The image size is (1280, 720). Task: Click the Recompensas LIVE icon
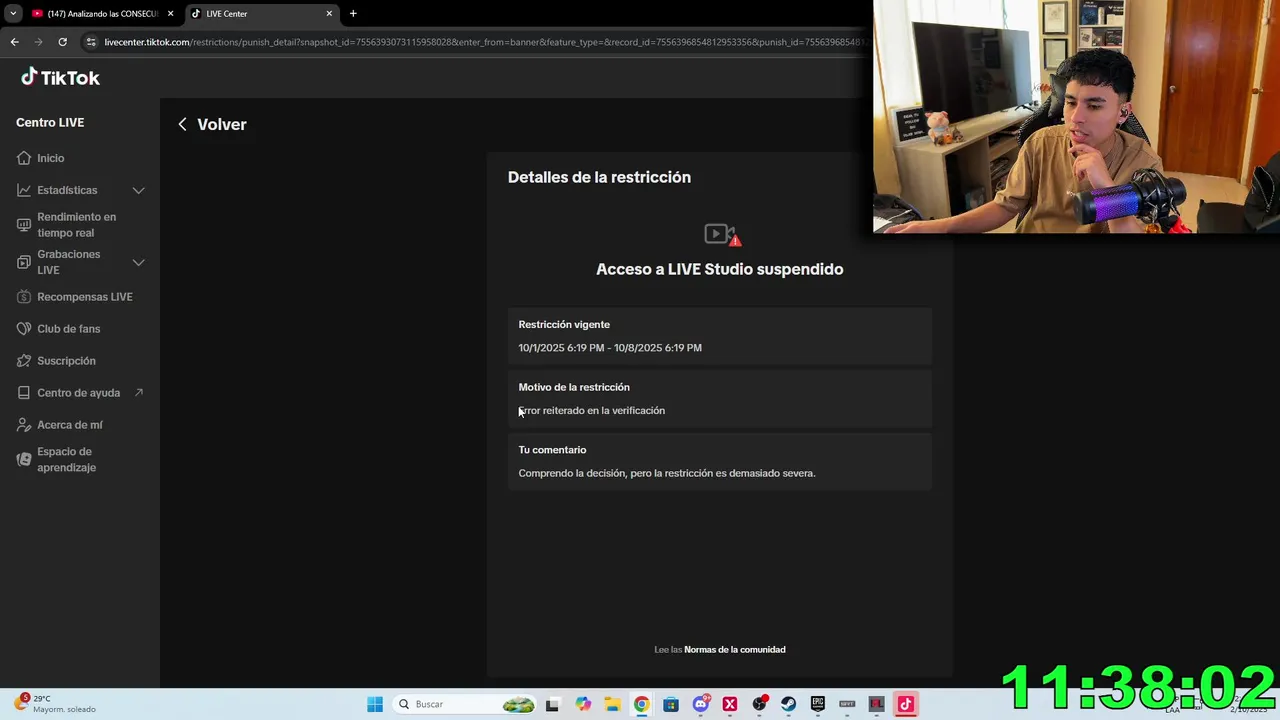point(24,297)
